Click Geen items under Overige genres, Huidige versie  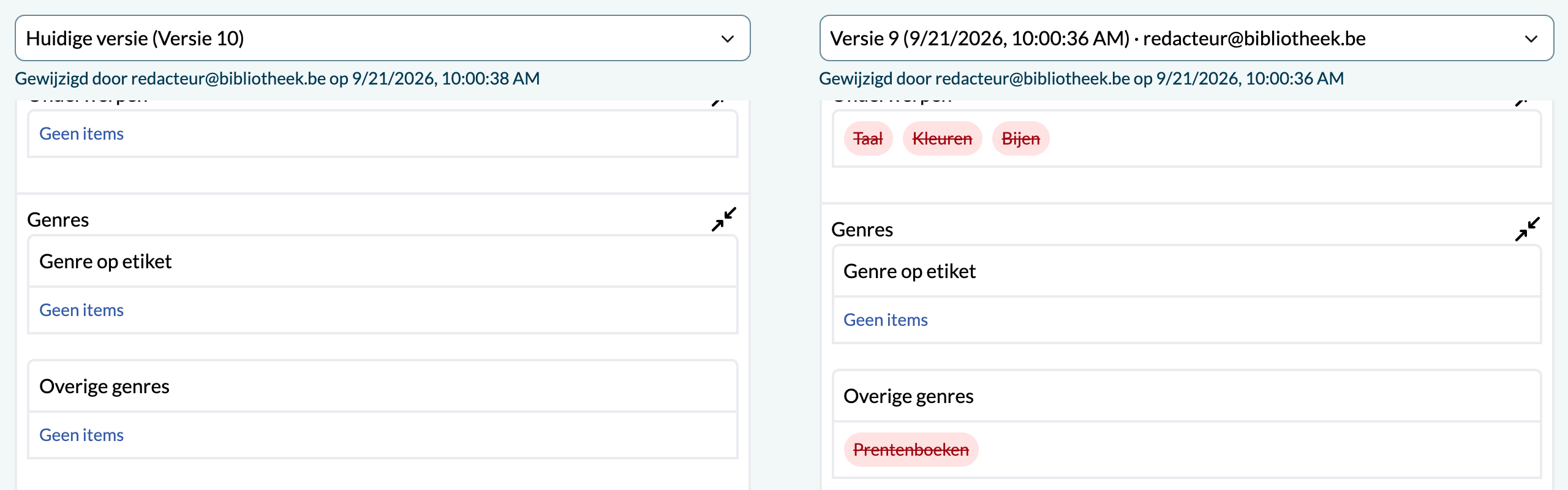81,435
